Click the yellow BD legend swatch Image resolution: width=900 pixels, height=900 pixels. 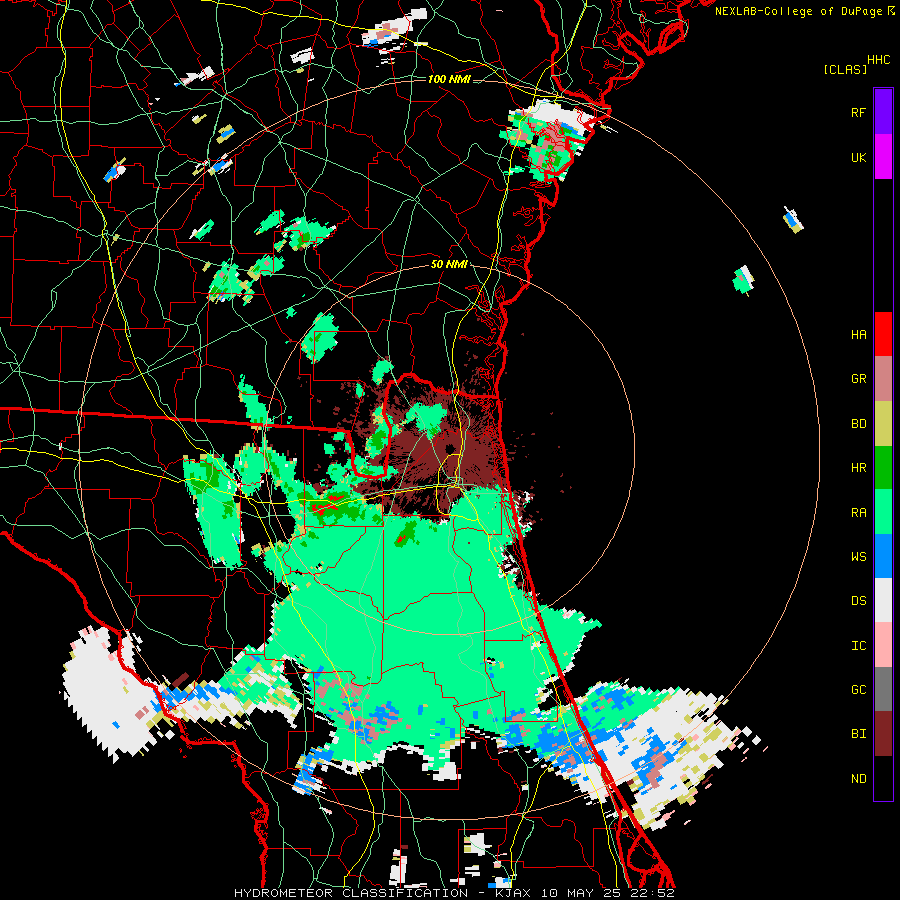pos(883,423)
